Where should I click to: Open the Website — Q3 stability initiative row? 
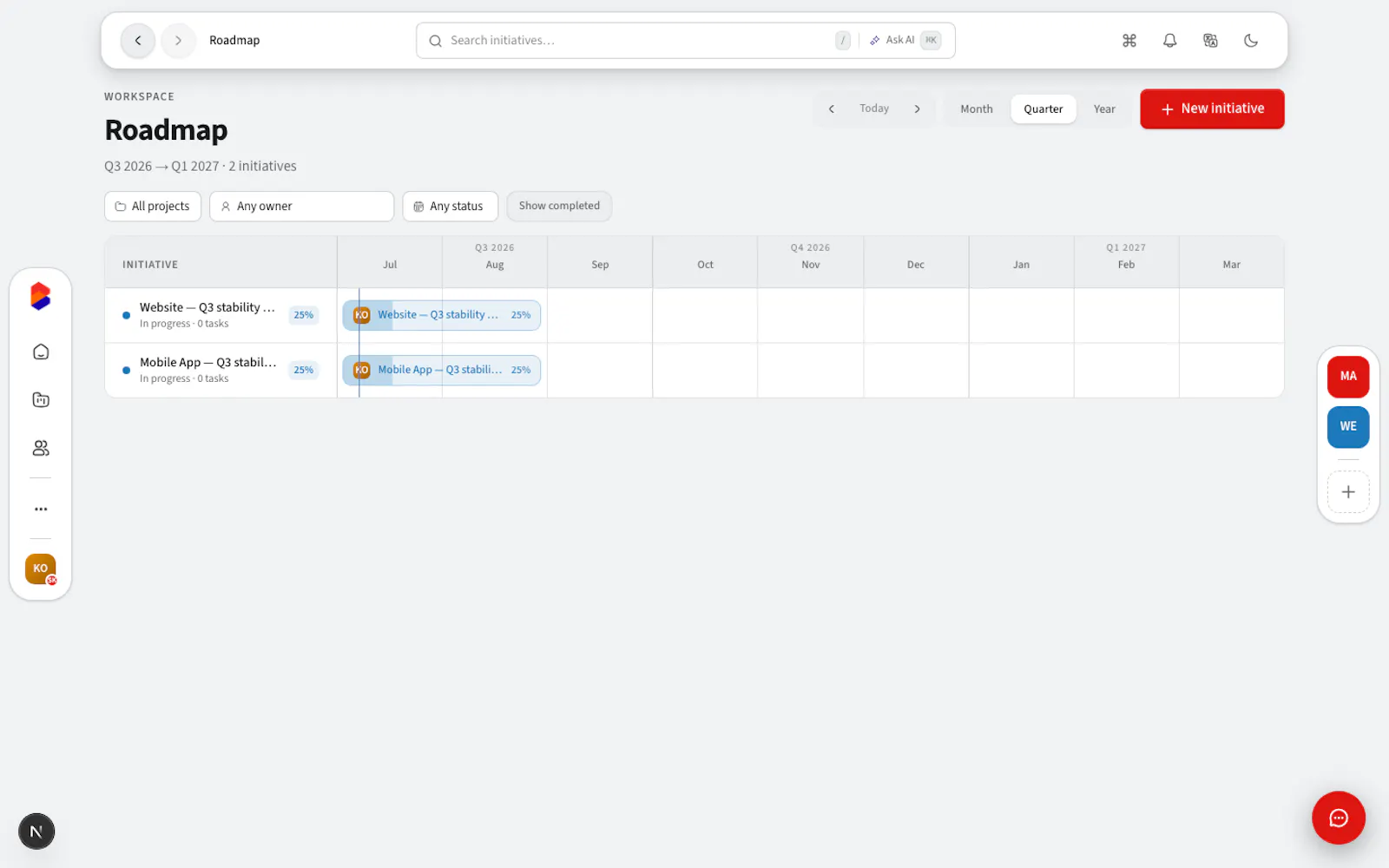tap(221, 316)
